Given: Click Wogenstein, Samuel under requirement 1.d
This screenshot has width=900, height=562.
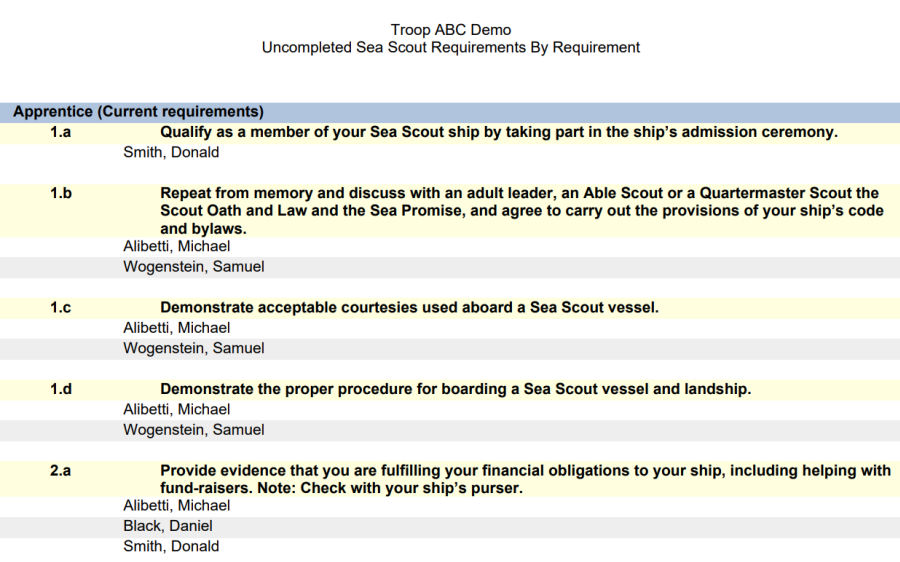Looking at the screenshot, I should coord(193,430).
